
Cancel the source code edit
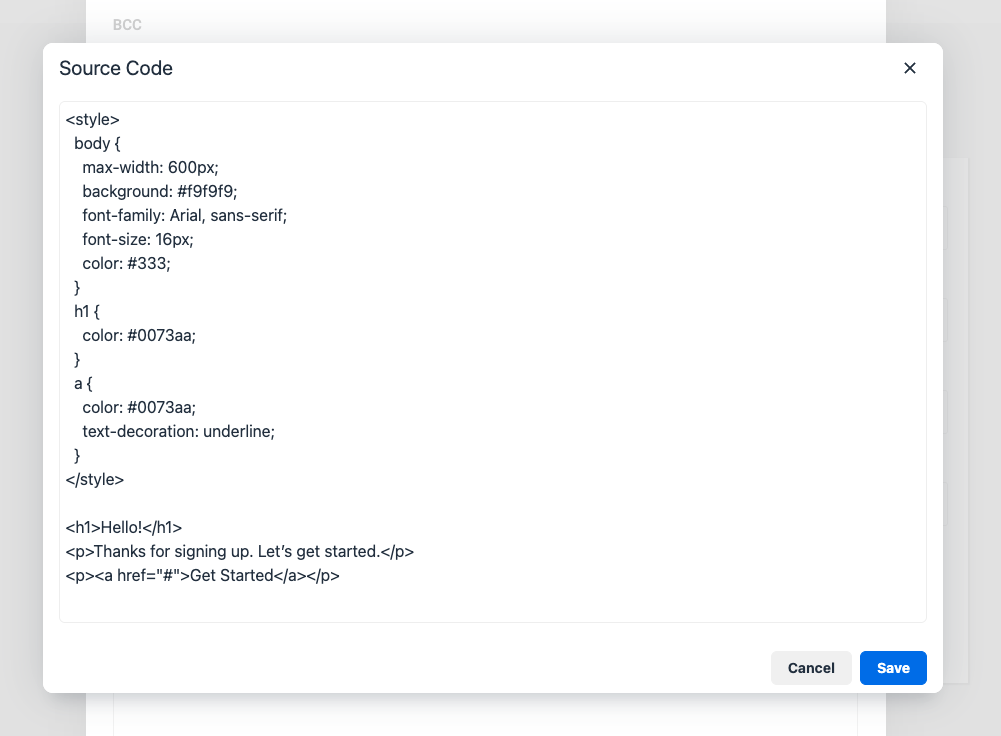pyautogui.click(x=811, y=668)
